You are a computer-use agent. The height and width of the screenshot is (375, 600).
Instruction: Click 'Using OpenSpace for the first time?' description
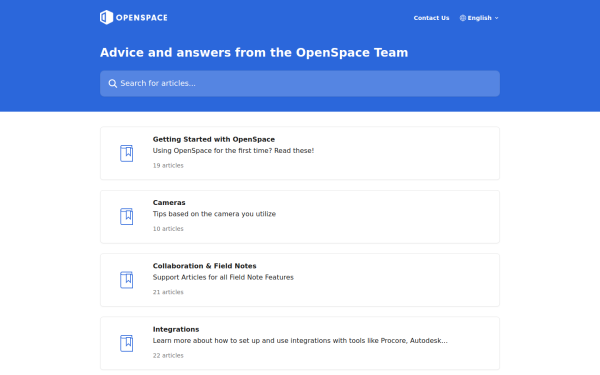pos(233,151)
